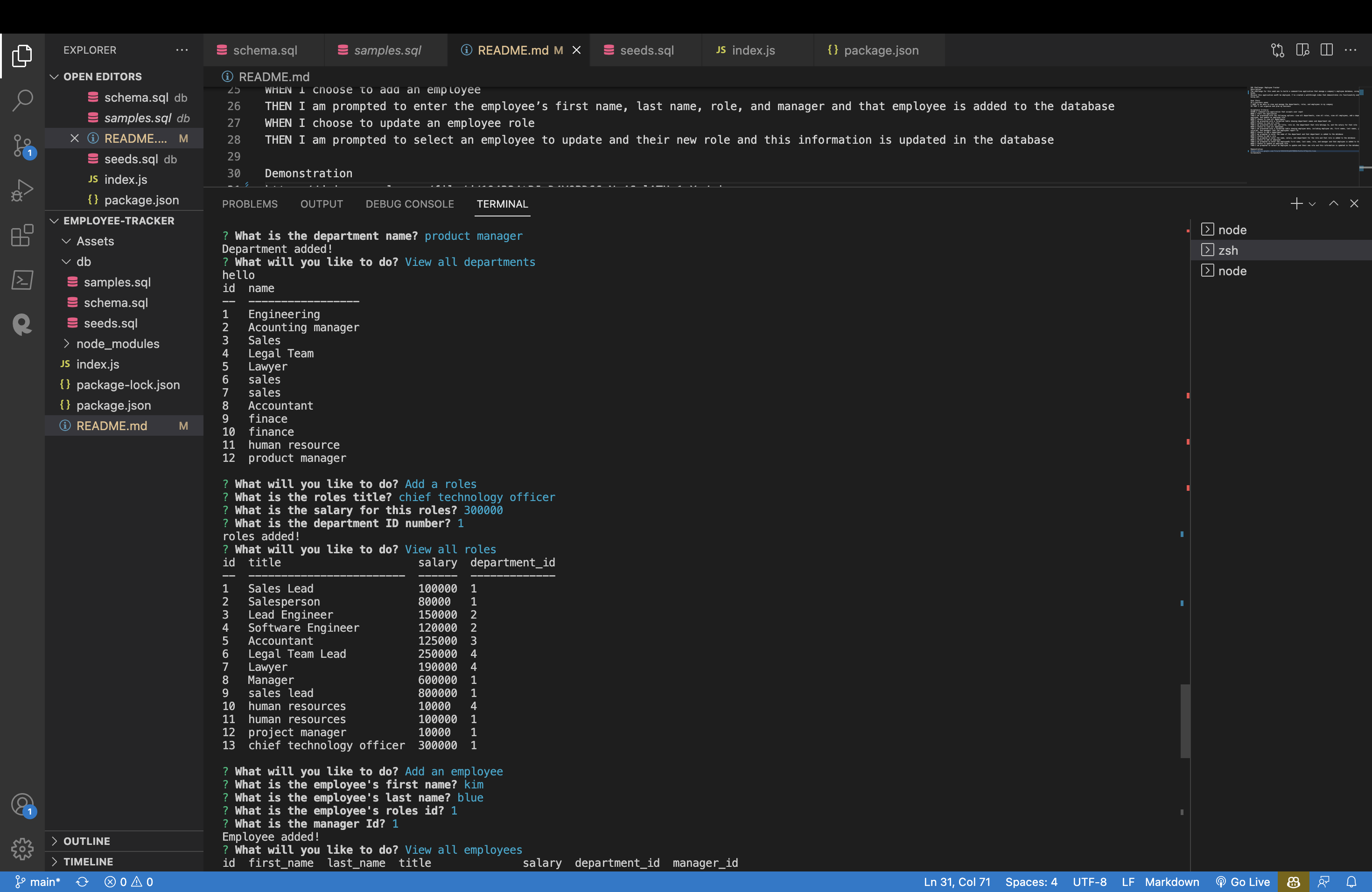Open notifications bell in status bar
Screen dimensions: 1372x892
pyautogui.click(x=1352, y=882)
